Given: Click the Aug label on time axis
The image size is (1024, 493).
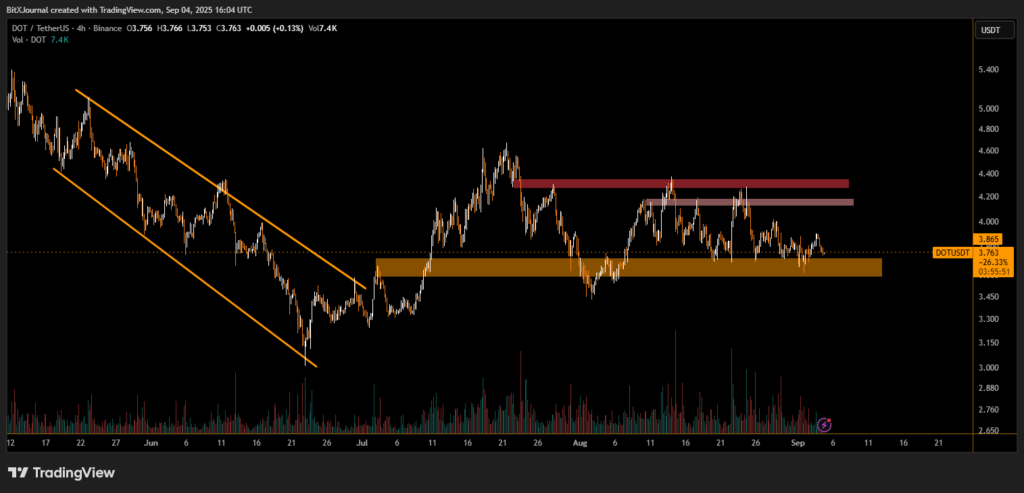Looking at the screenshot, I should pos(582,441).
